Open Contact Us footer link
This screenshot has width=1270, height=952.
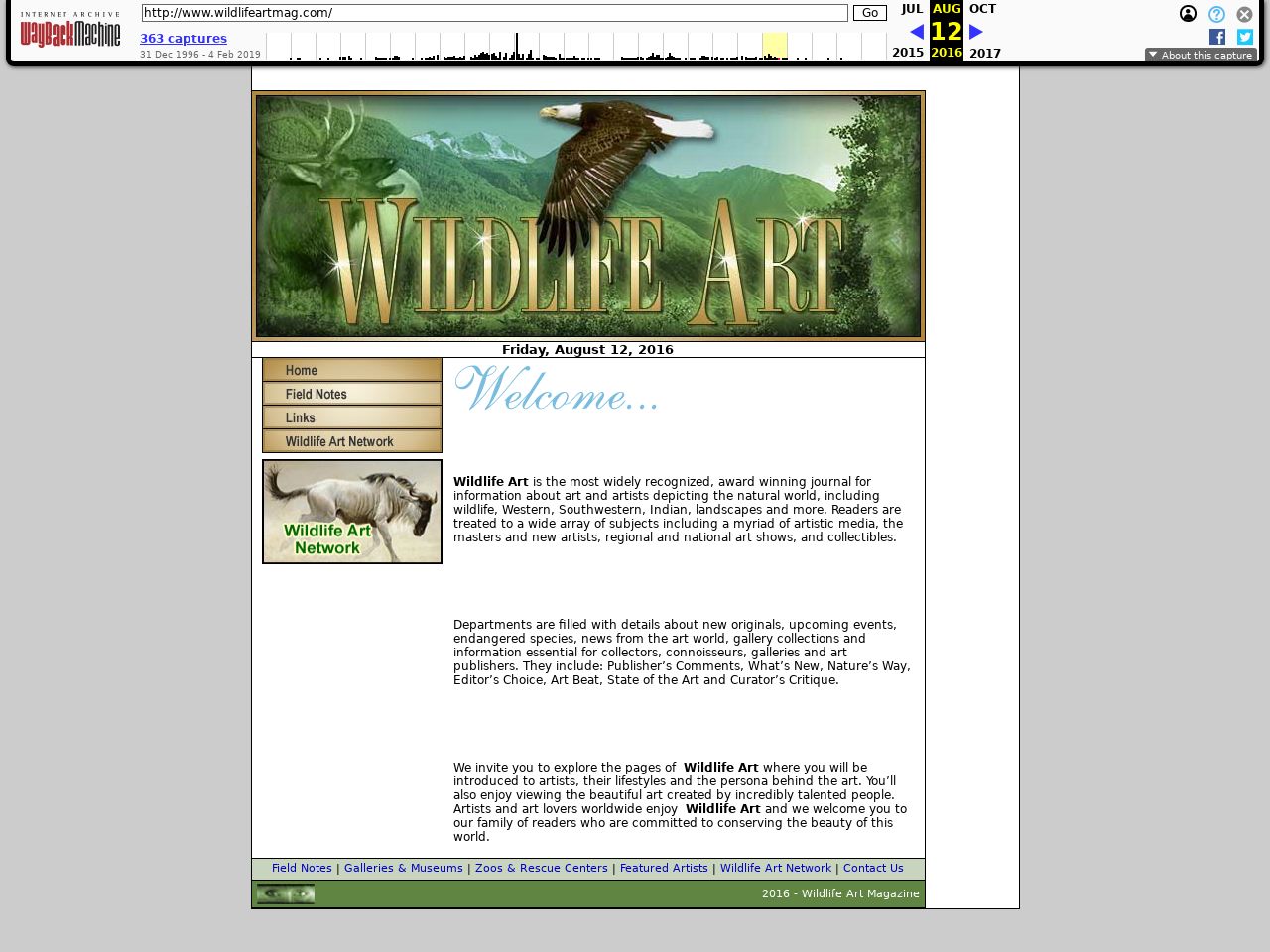(x=873, y=868)
